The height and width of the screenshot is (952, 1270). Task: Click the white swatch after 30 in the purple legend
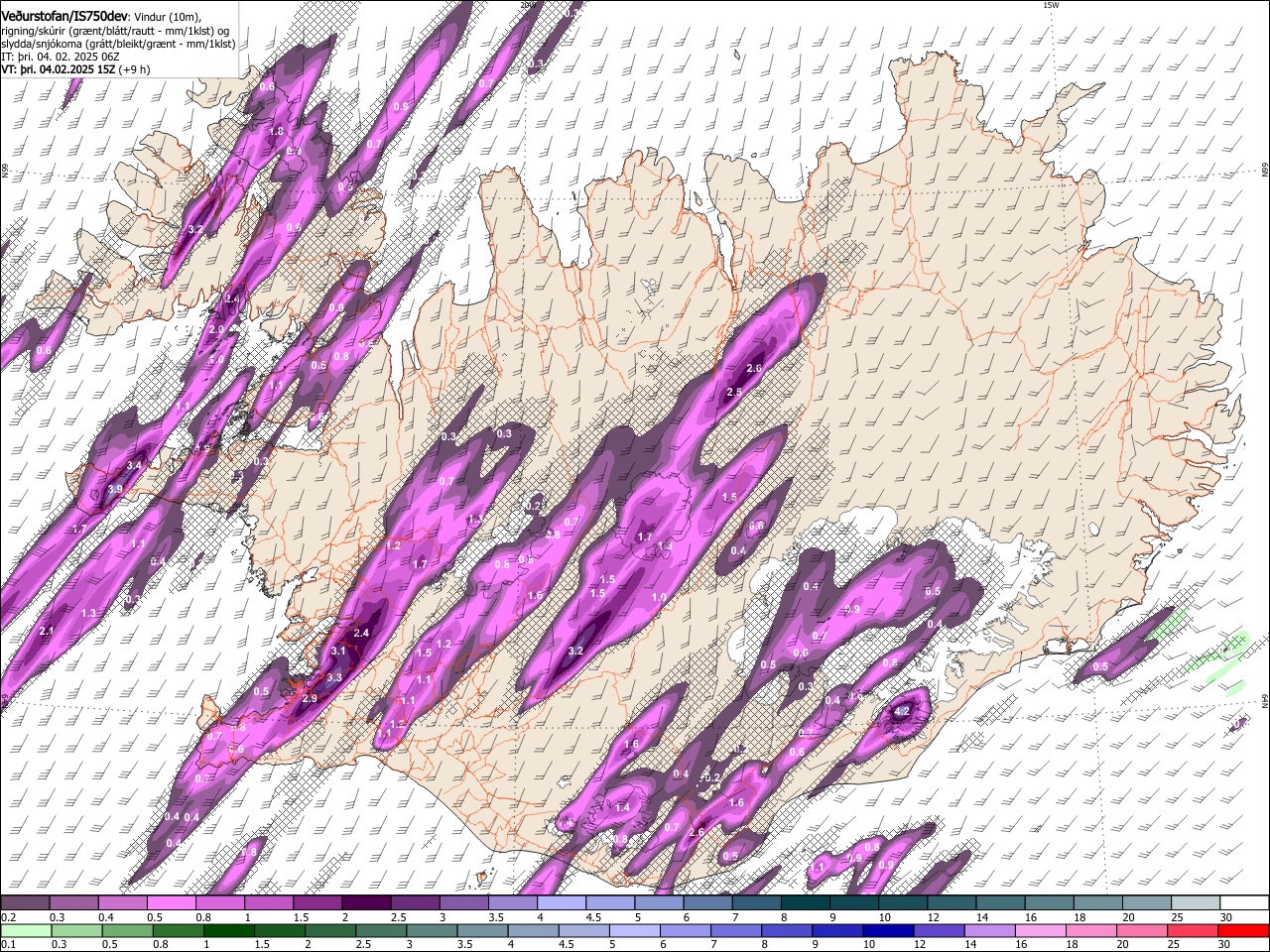(1245, 902)
